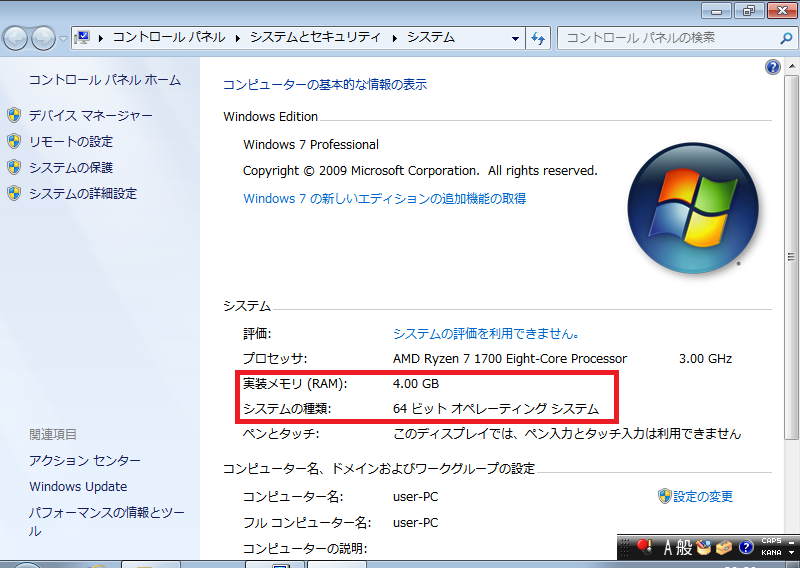Click the red ball IME icon in language bar
Viewport: 800px width, 568px height.
644,547
